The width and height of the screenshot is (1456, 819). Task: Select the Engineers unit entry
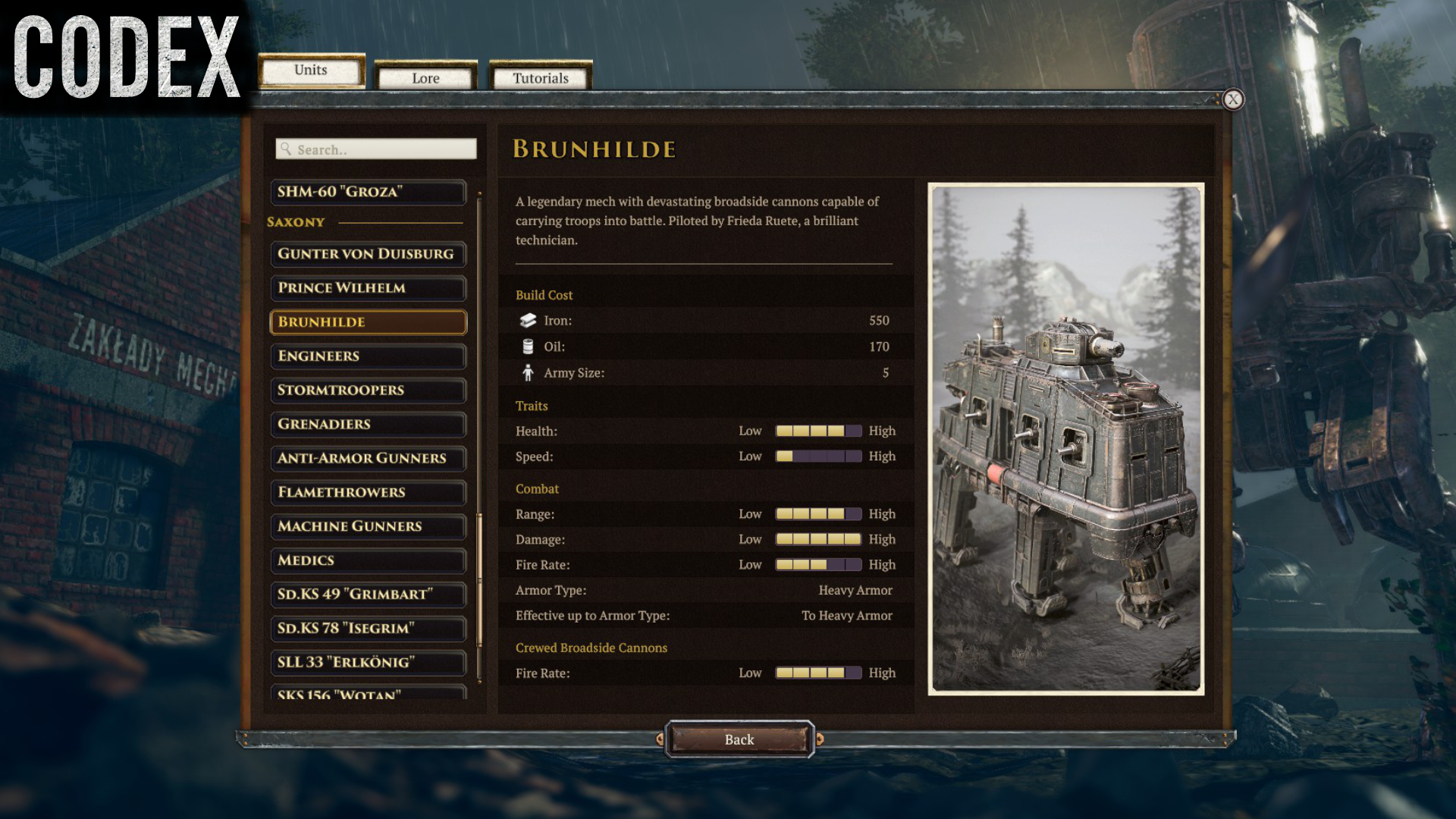coord(369,356)
